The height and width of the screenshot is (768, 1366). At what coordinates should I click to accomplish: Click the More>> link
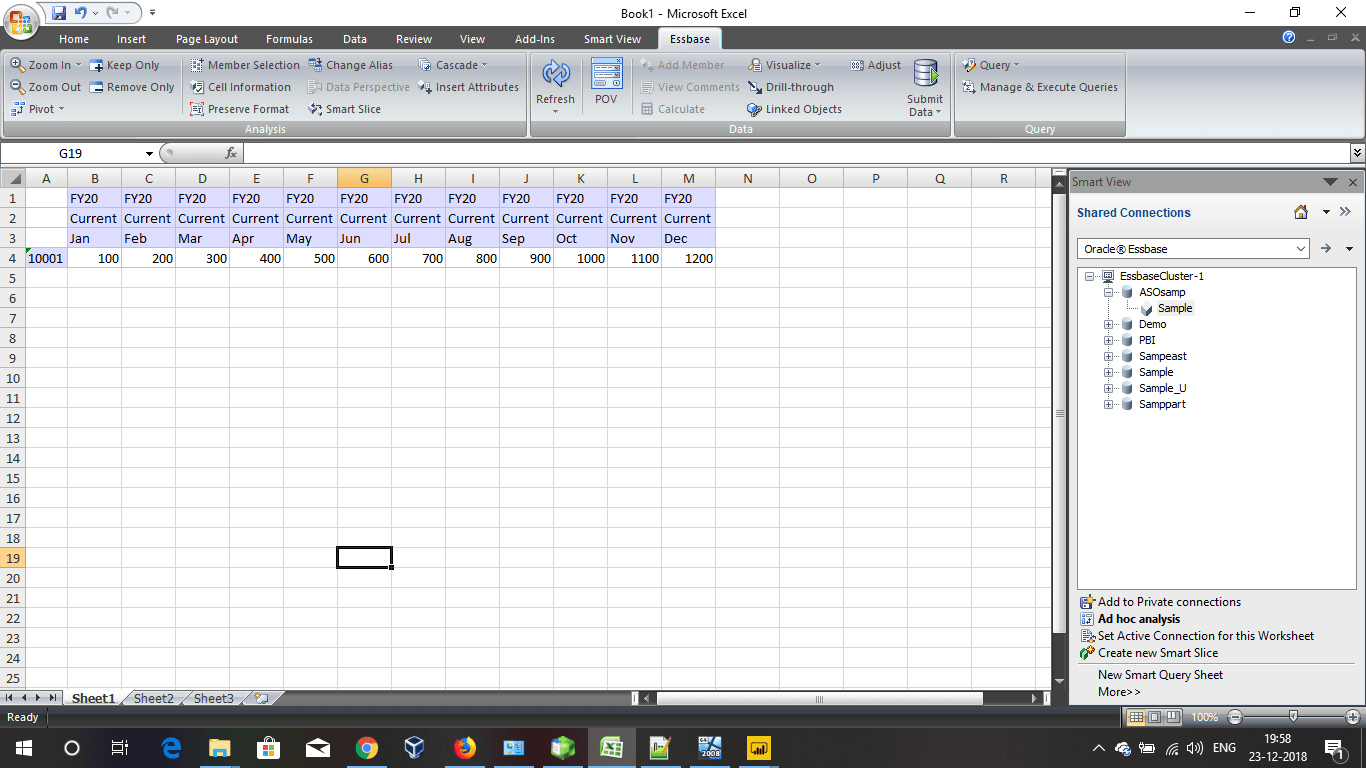coord(1119,692)
